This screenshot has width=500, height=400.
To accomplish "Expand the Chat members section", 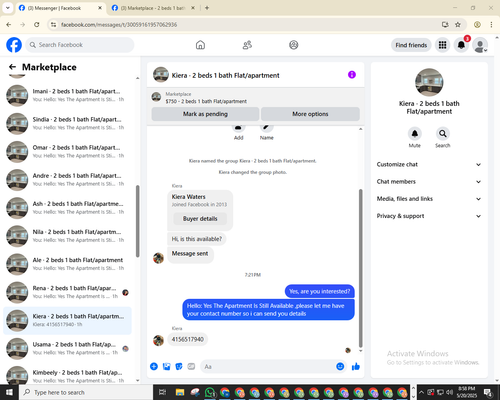I will click(x=429, y=182).
